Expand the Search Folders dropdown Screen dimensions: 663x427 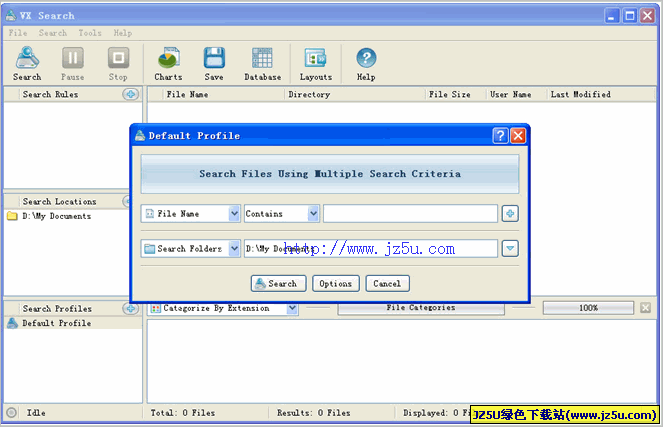coord(234,249)
